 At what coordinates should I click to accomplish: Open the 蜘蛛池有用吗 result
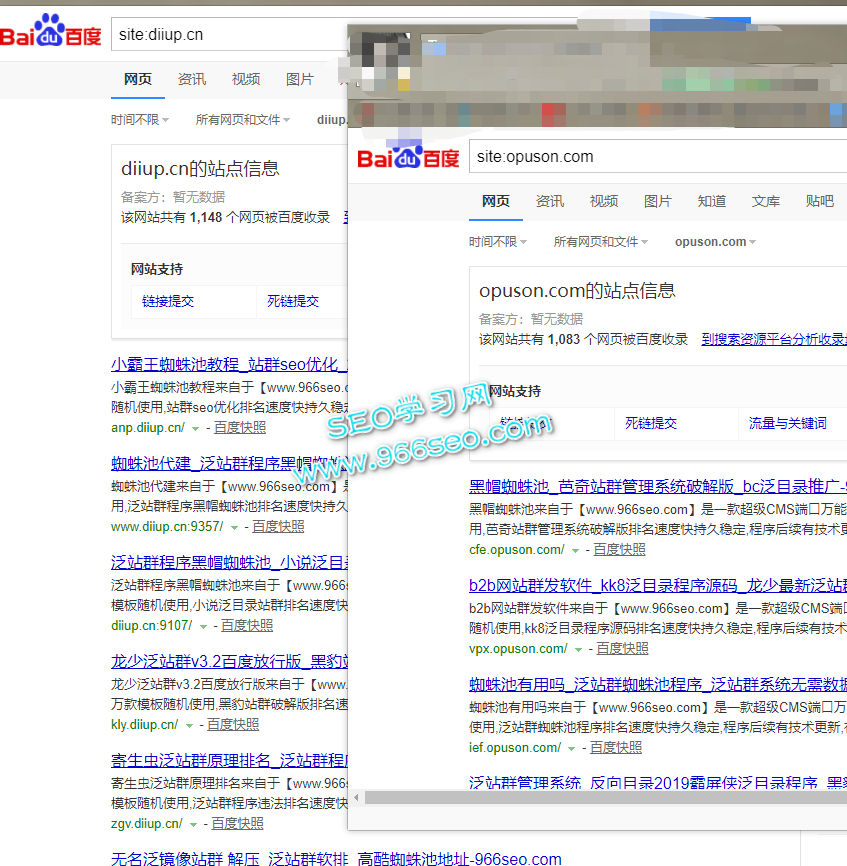[658, 684]
